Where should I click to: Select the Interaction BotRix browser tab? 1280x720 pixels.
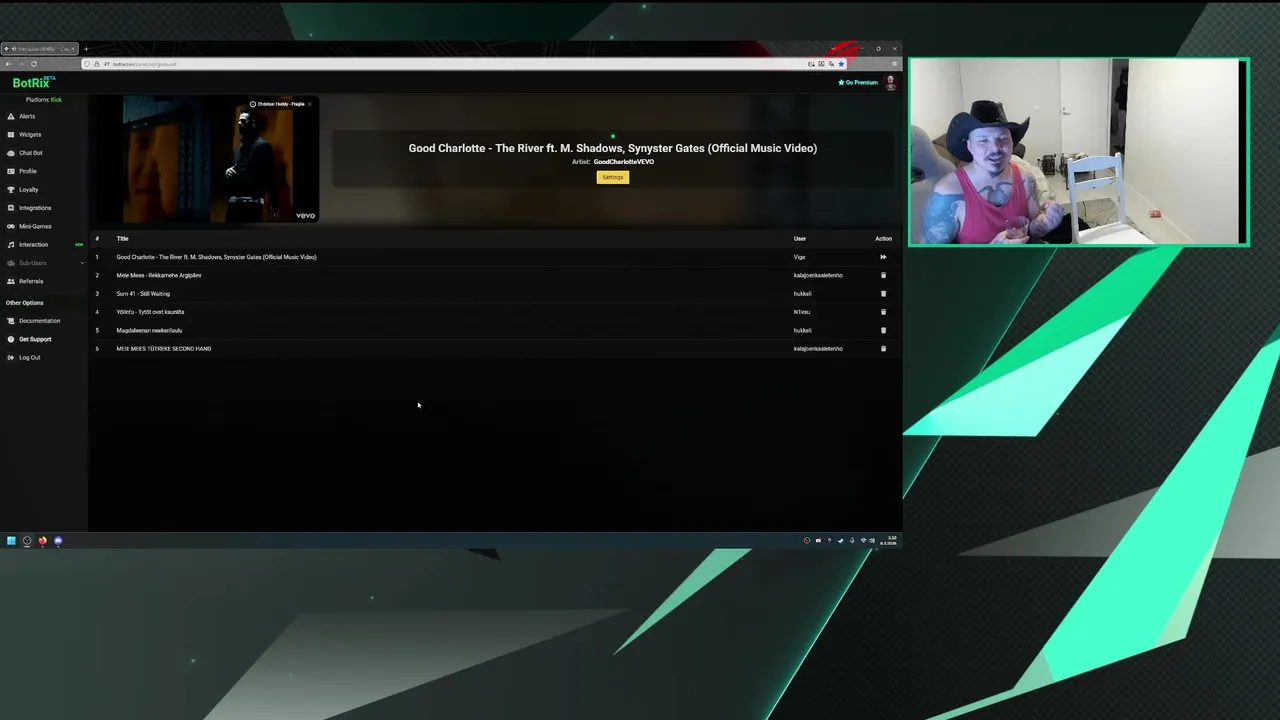38,49
